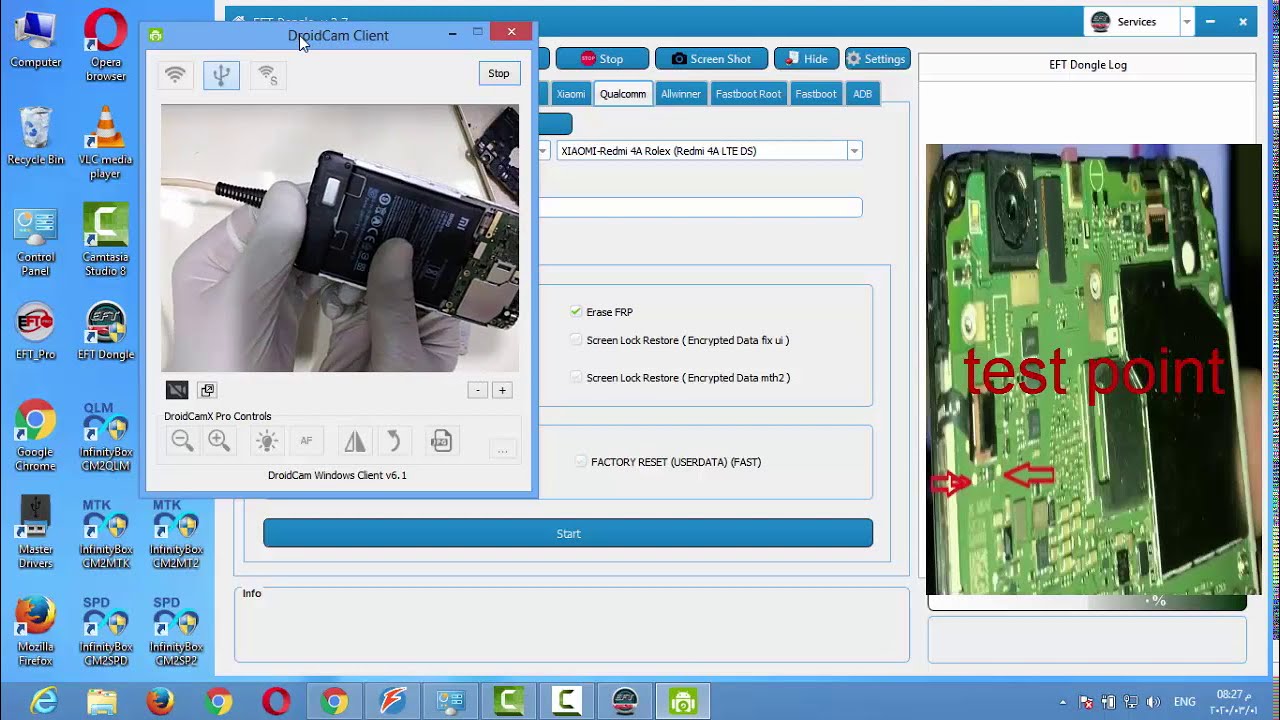Pop out DroidCam video preview window
This screenshot has width=1280, height=720.
pyautogui.click(x=207, y=390)
